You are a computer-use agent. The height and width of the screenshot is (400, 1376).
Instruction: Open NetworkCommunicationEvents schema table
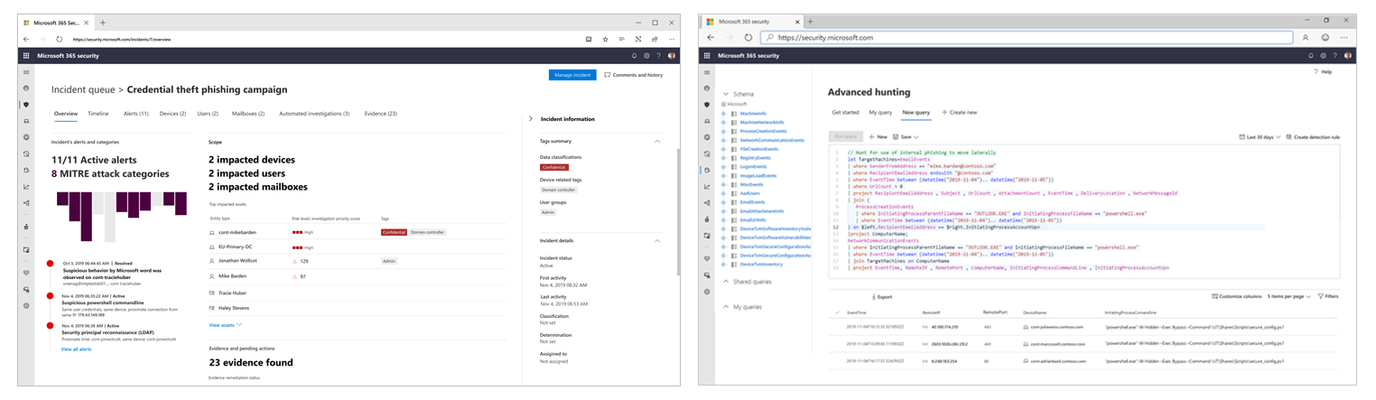(x=773, y=140)
